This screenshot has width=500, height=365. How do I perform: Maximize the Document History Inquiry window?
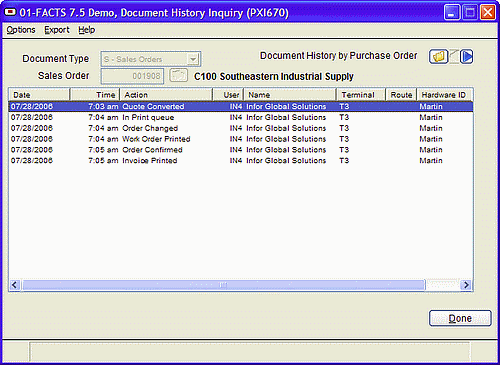coord(470,12)
